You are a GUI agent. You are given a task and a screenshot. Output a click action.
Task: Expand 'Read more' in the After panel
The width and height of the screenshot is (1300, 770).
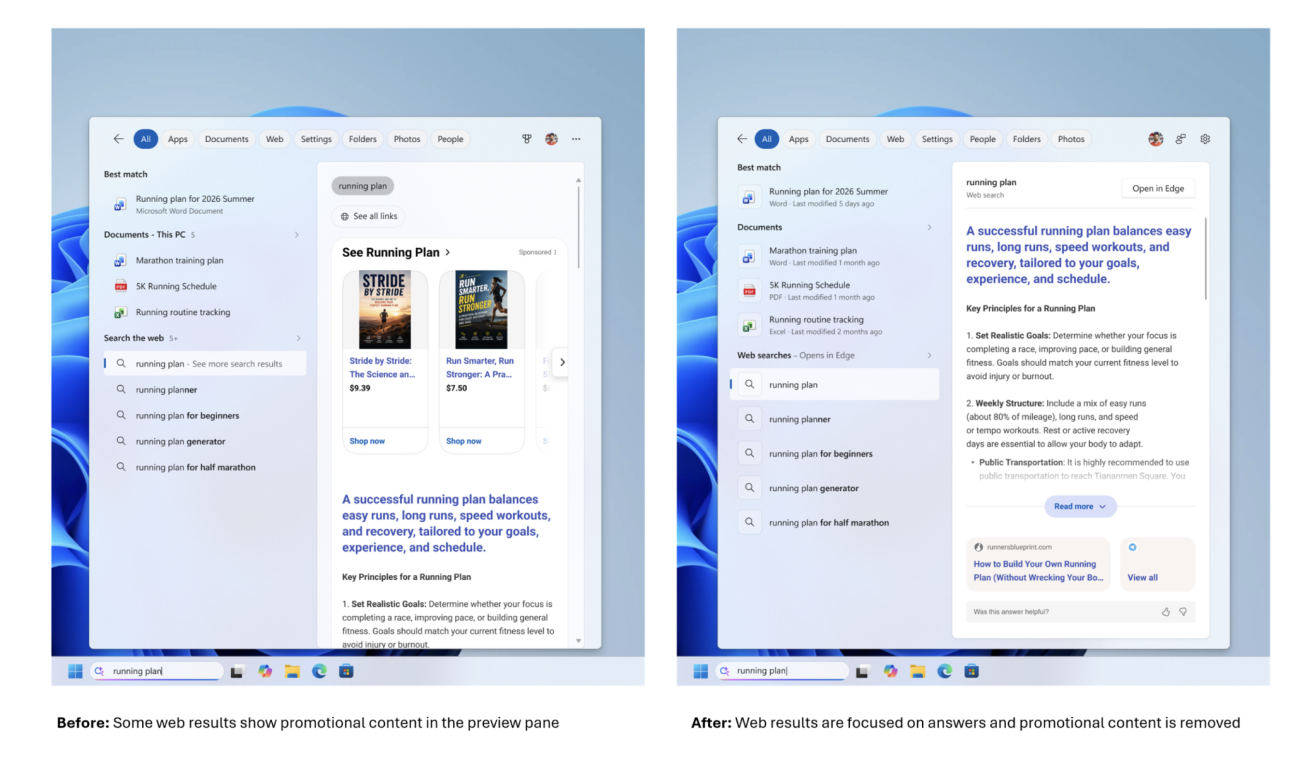click(1080, 506)
